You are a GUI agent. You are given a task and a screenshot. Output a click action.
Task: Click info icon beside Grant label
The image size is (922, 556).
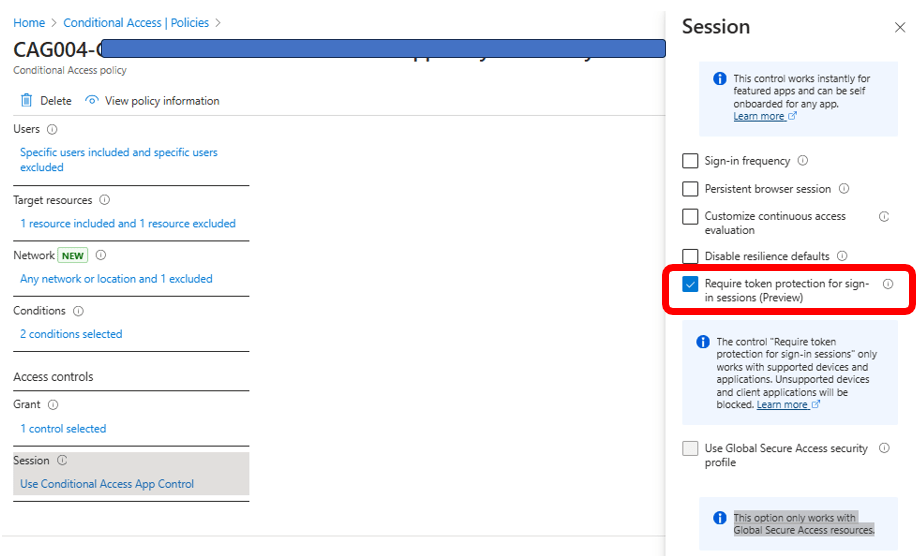[53, 405]
